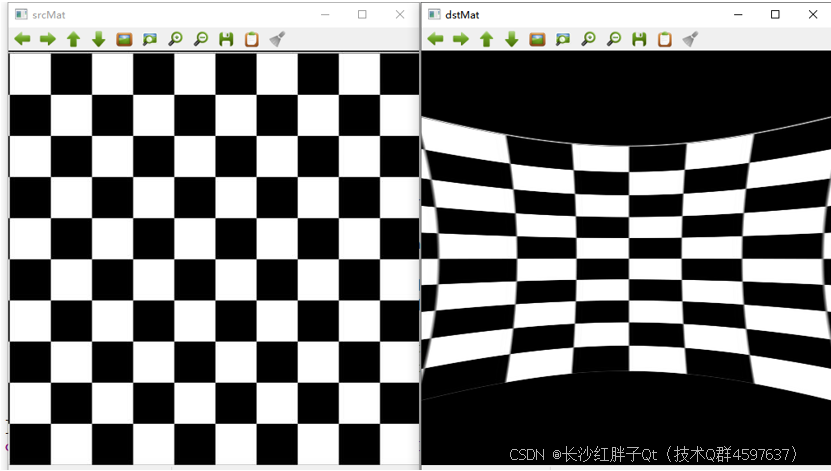Zoom out on the dstMat image

pyautogui.click(x=614, y=39)
